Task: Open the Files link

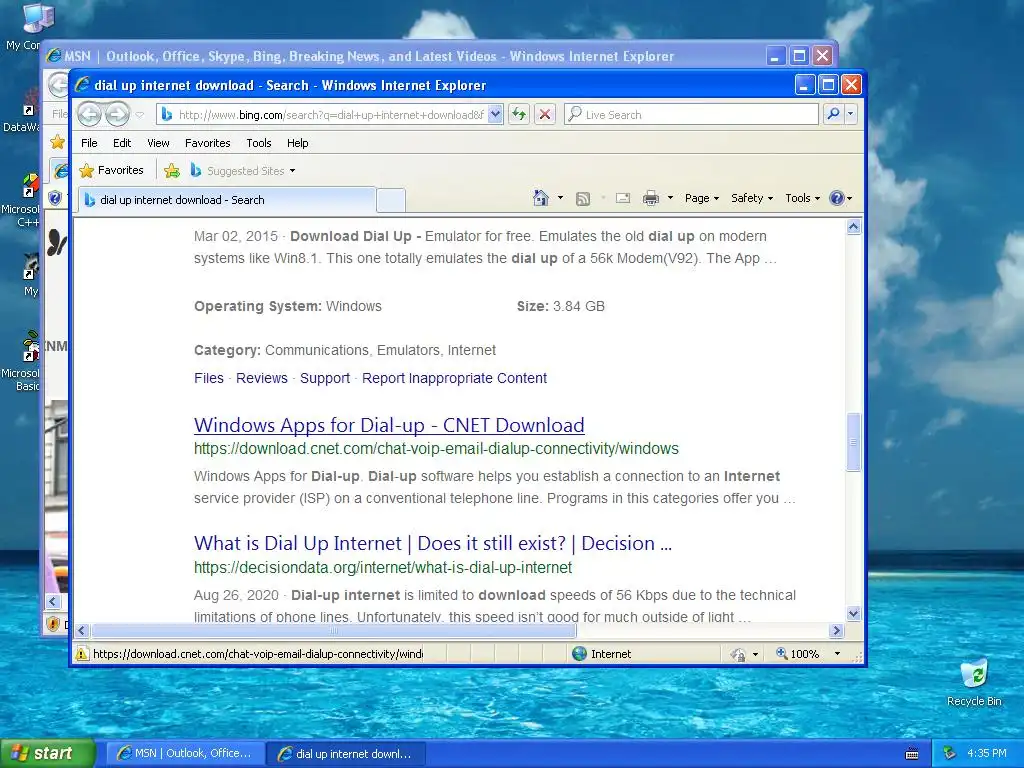Action: 209,378
